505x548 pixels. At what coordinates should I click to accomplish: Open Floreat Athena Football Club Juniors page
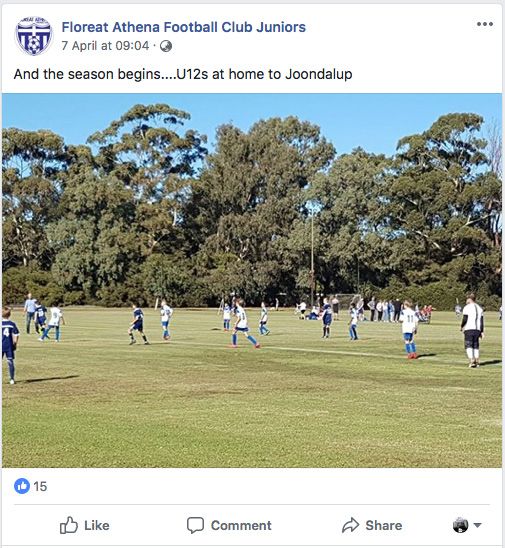click(183, 27)
